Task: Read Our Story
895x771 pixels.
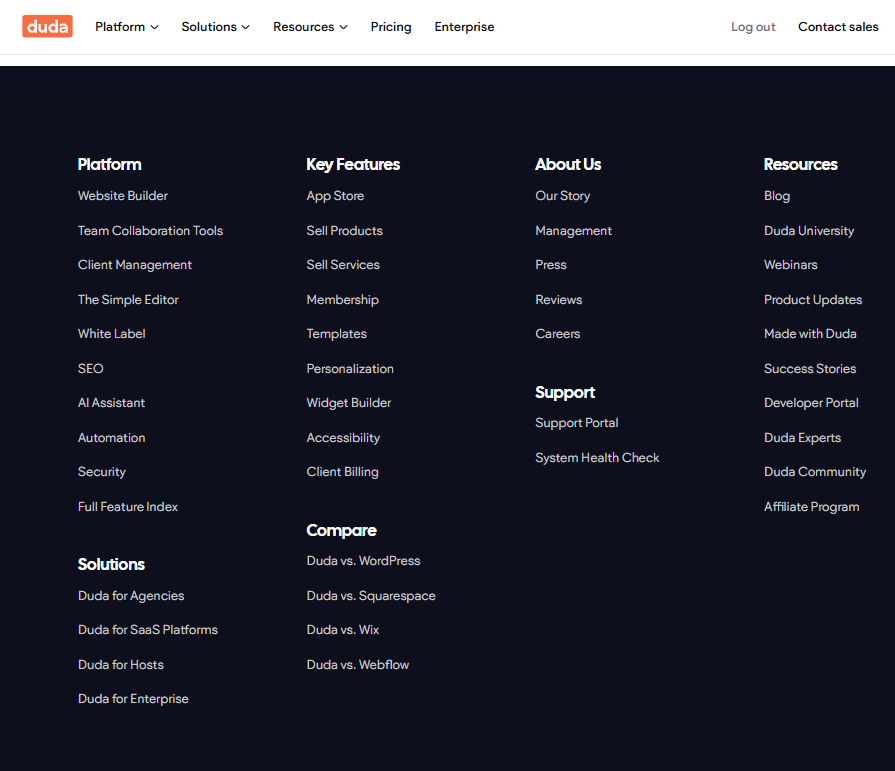Action: (x=562, y=196)
